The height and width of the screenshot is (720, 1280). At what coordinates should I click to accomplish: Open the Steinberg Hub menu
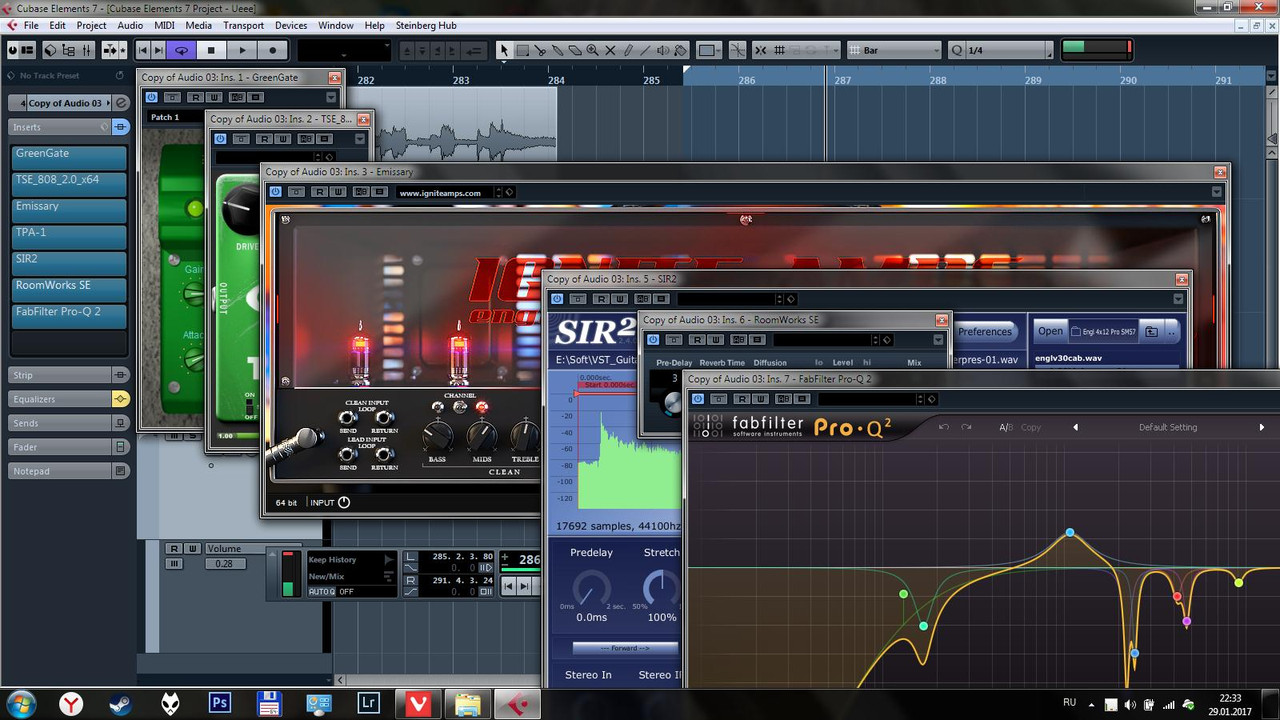[x=426, y=25]
